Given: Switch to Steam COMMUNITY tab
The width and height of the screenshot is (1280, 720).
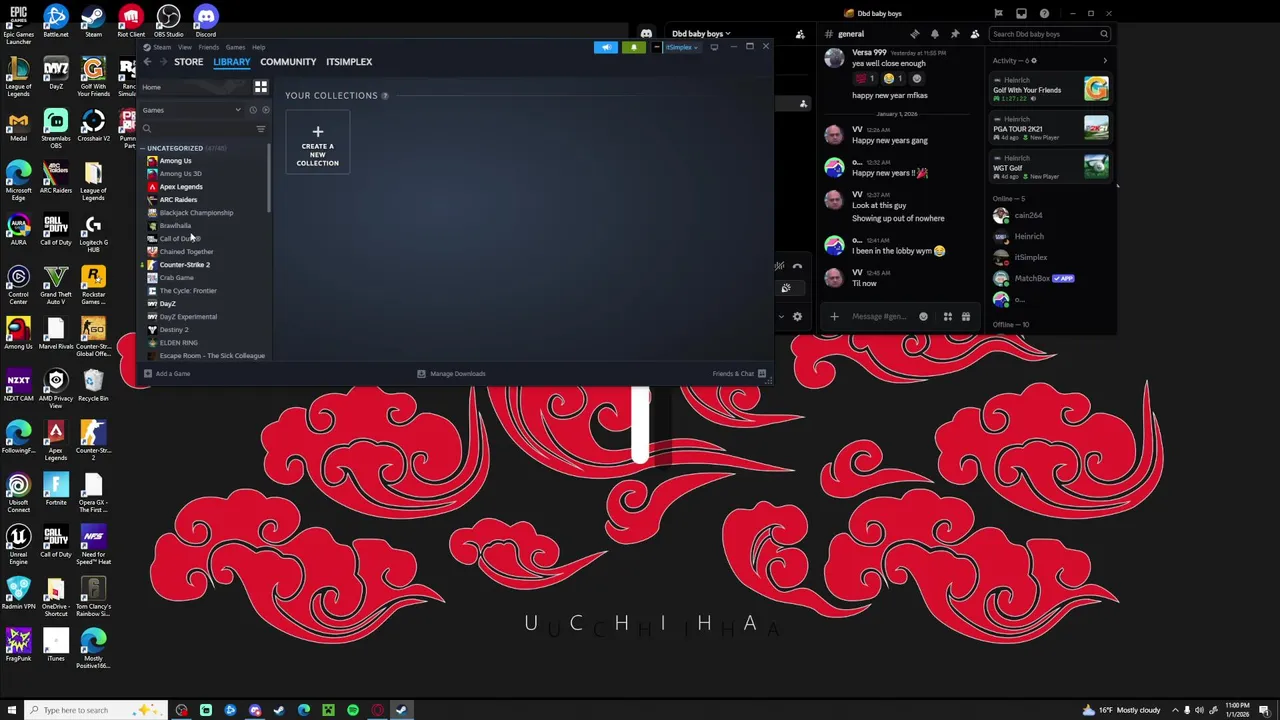Looking at the screenshot, I should pyautogui.click(x=288, y=62).
